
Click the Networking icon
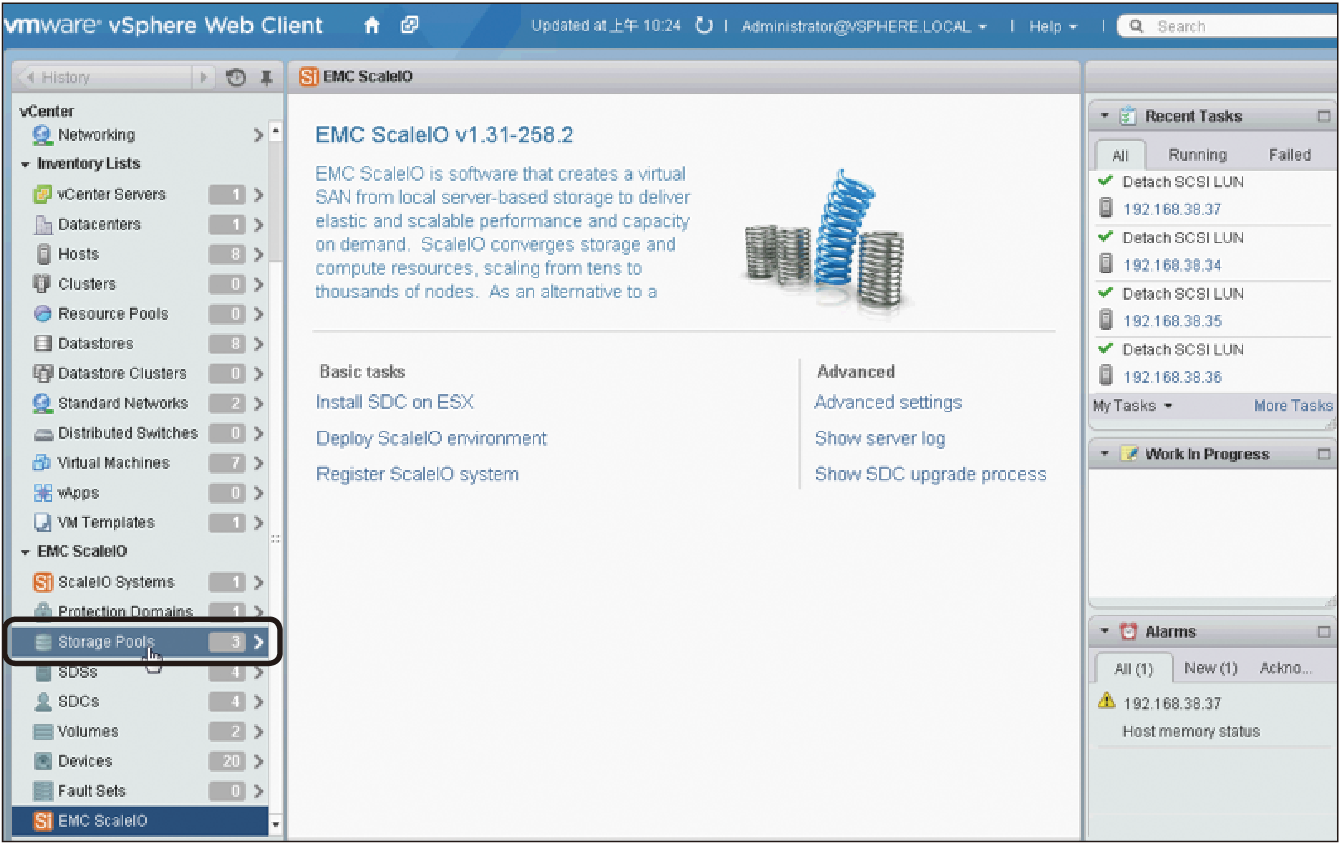point(43,135)
